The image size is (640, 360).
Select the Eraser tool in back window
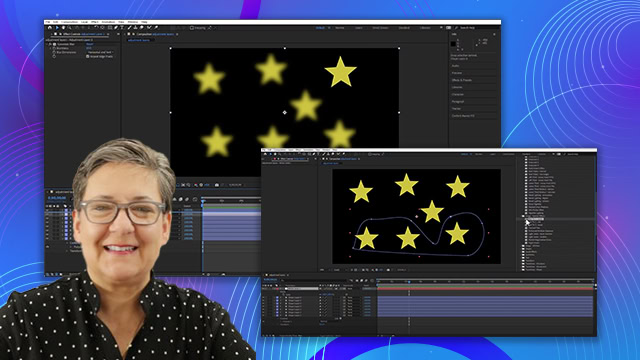[x=142, y=28]
